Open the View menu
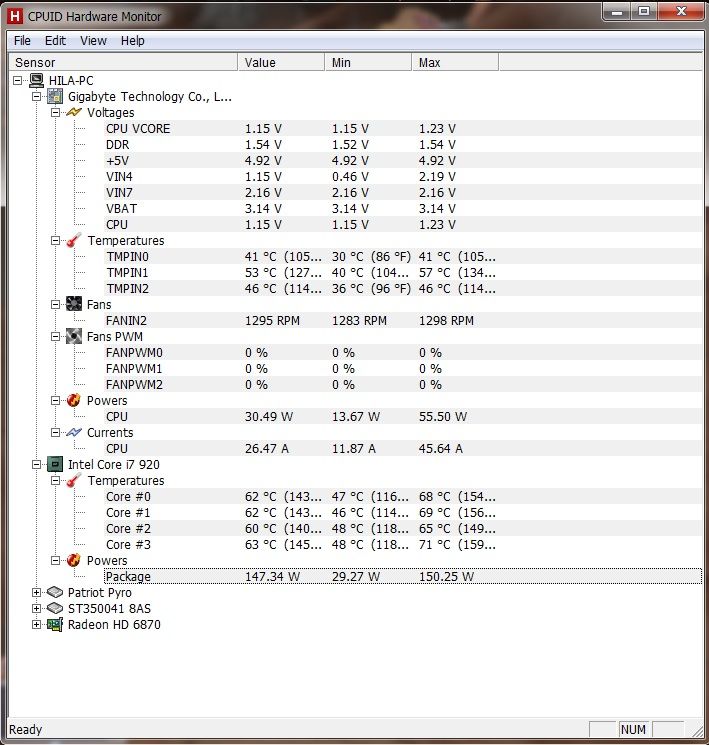Image resolution: width=709 pixels, height=745 pixels. (93, 41)
